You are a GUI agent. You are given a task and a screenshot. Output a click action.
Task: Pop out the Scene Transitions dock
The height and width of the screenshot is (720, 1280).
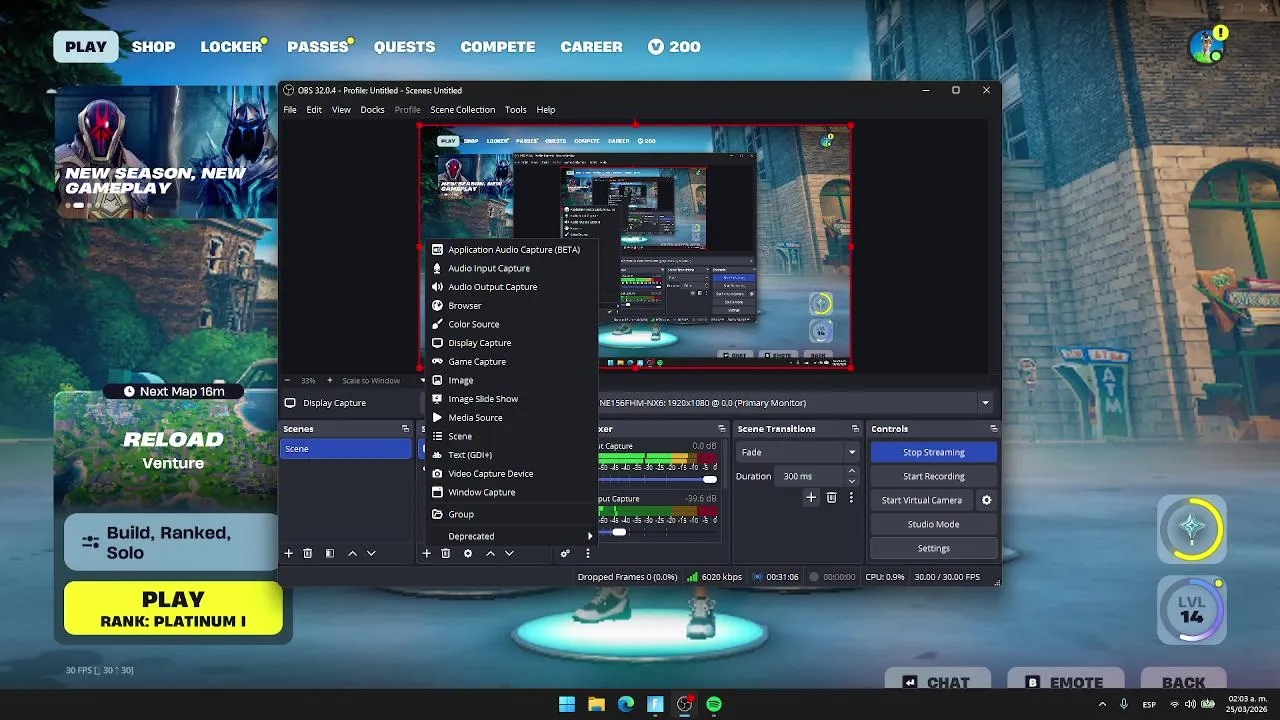point(855,429)
